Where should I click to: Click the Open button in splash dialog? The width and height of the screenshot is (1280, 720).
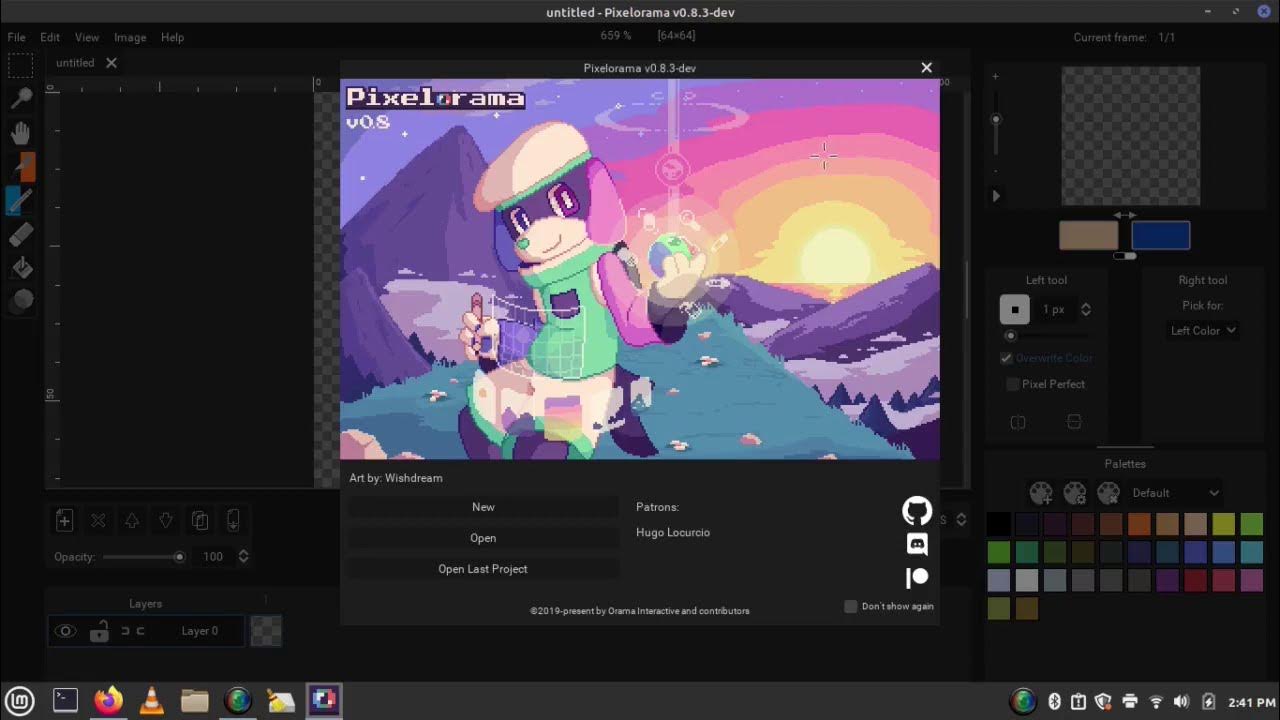pos(483,538)
